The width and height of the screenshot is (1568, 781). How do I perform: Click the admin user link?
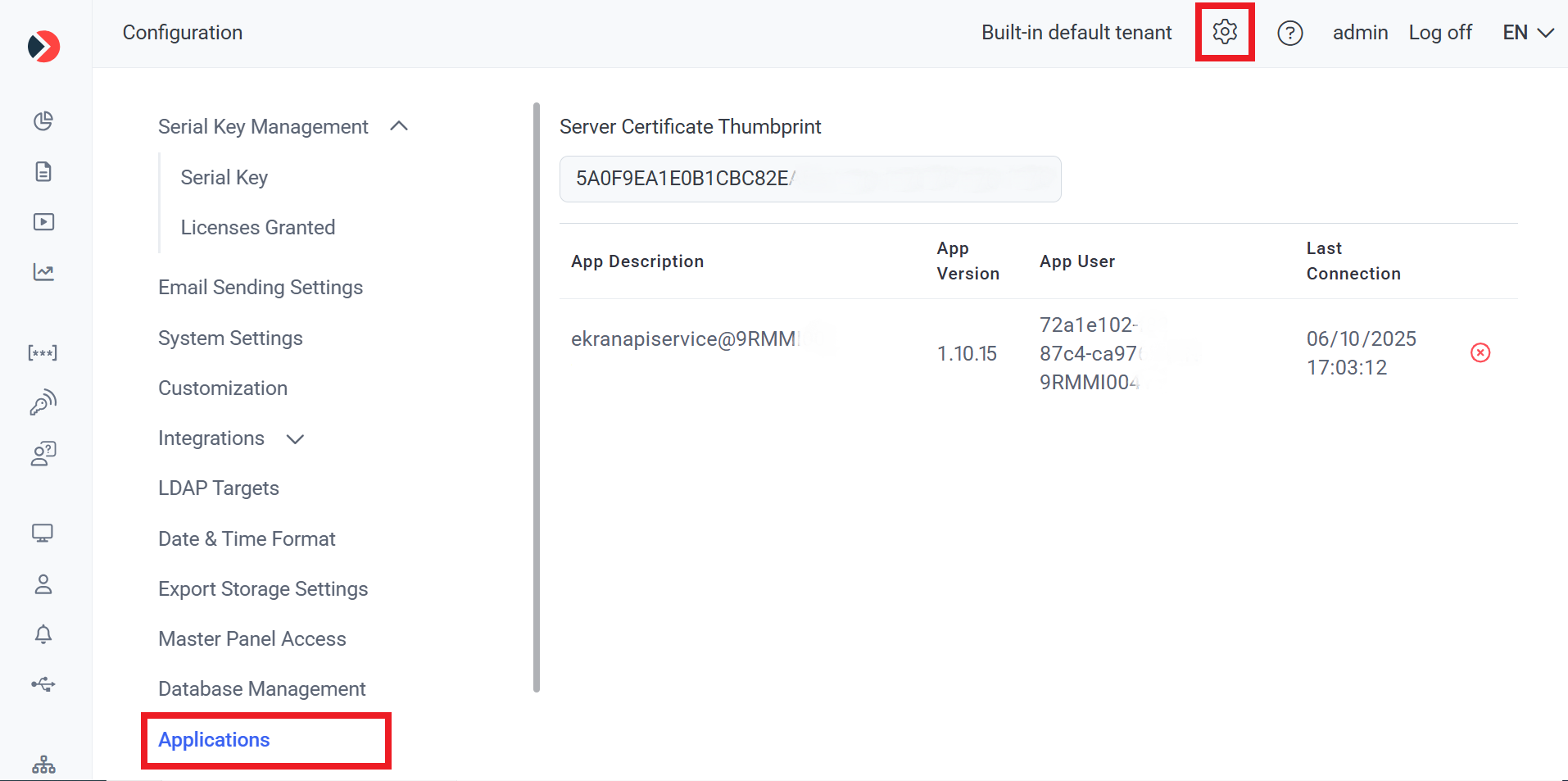[1359, 33]
